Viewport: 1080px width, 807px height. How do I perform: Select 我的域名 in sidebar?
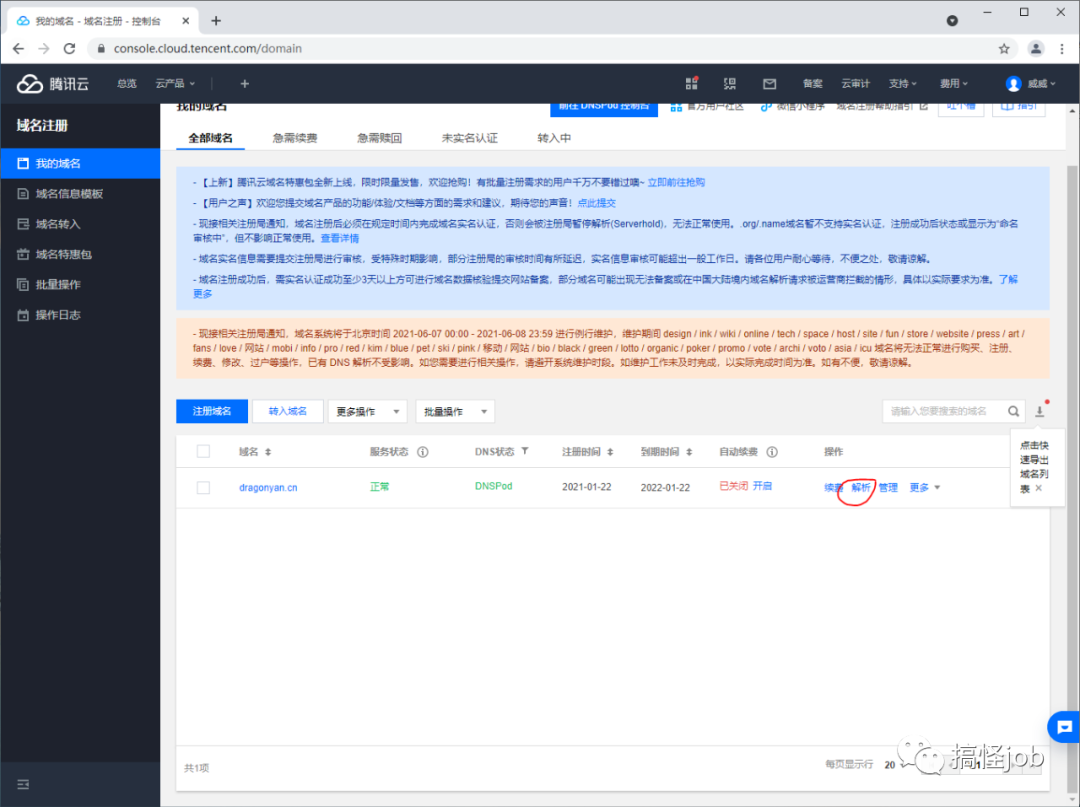[81, 163]
